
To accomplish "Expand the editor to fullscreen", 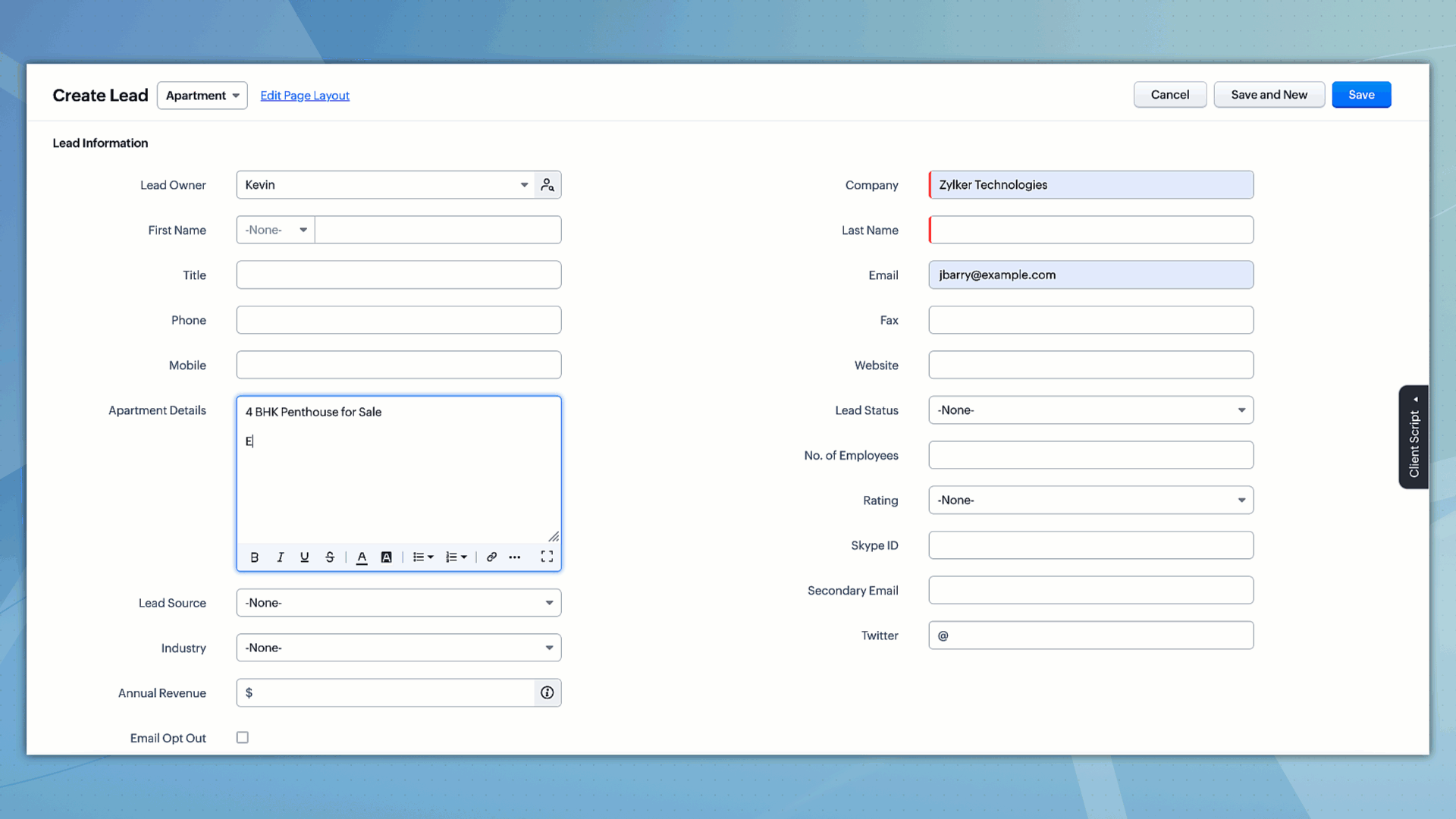I will pos(547,557).
